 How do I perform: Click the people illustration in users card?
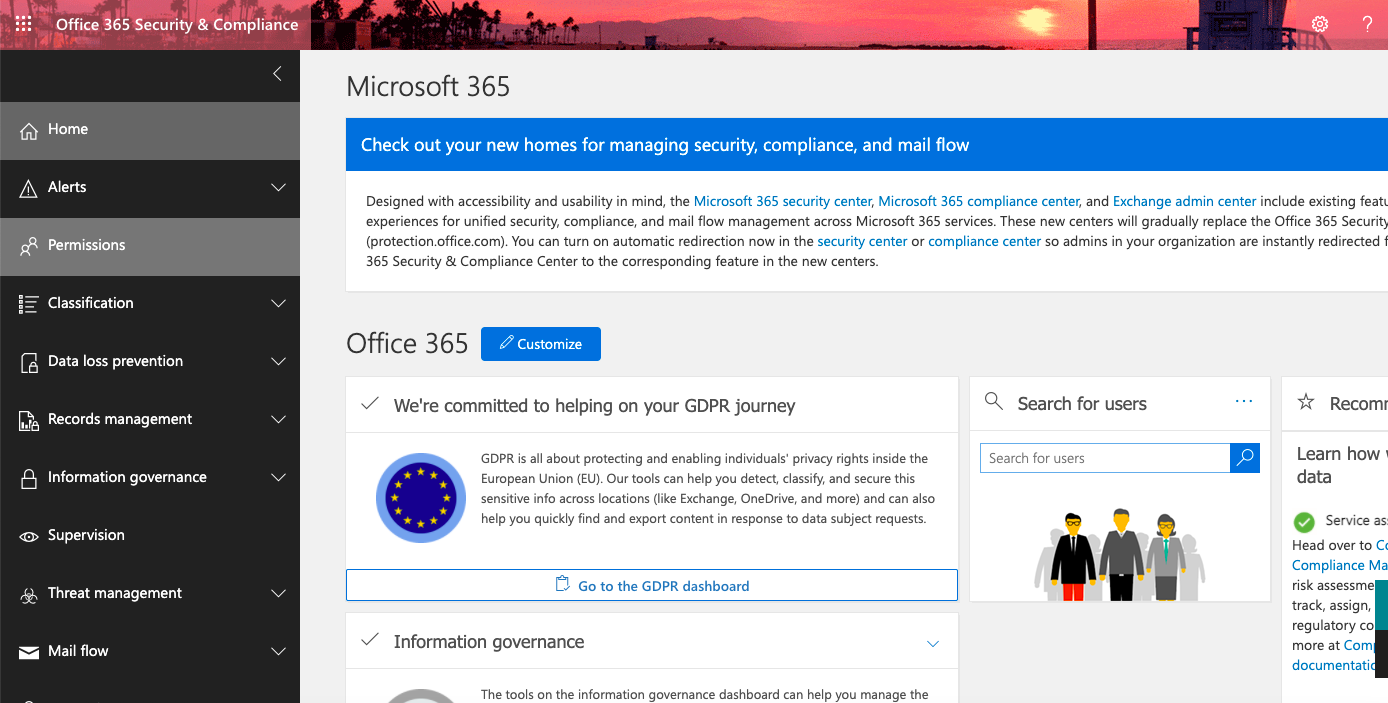tap(1119, 552)
